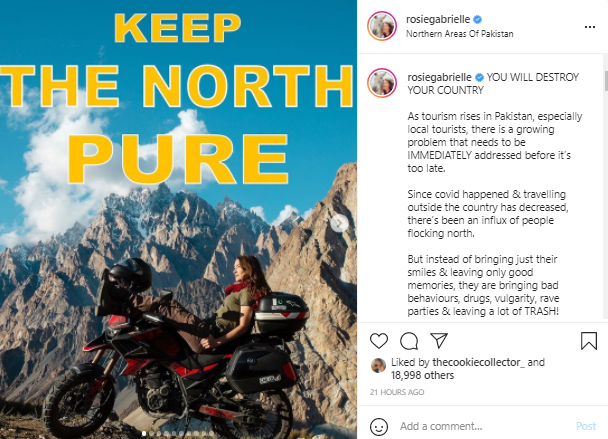Select first carousel indicator dot
Viewport: 608px width, 439px height.
tap(144, 434)
